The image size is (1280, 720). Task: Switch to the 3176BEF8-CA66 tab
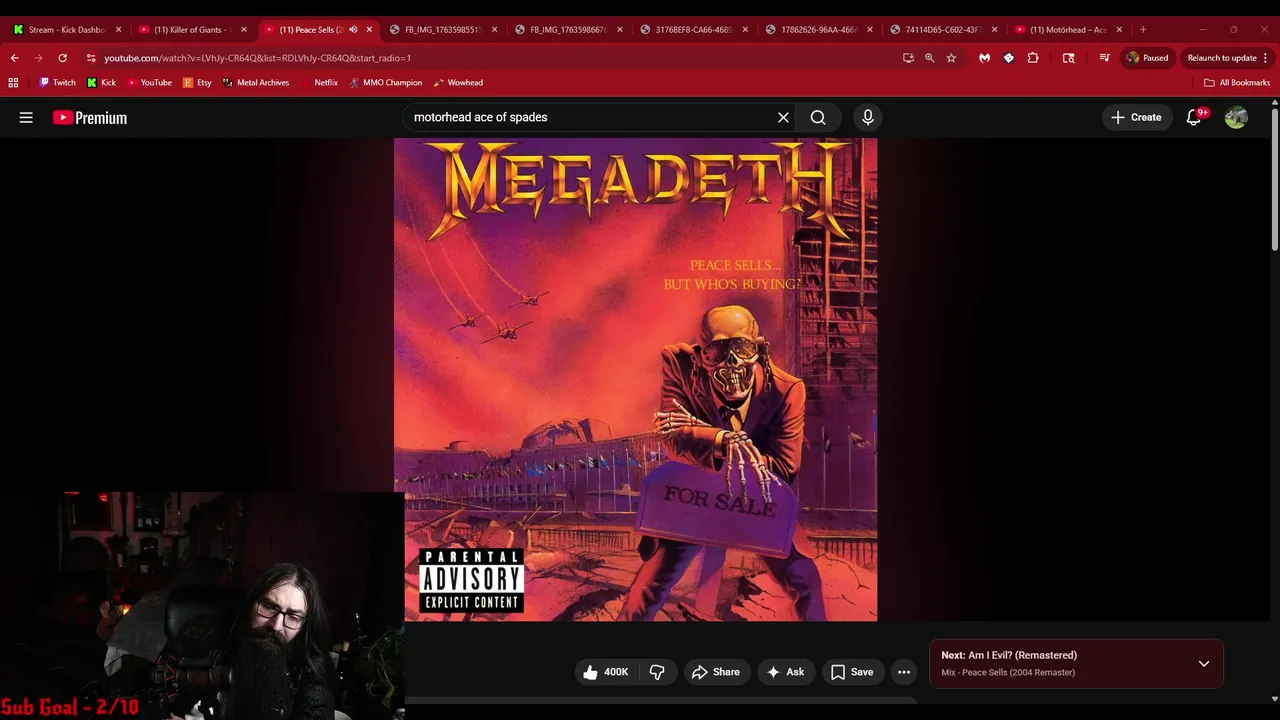tap(693, 29)
